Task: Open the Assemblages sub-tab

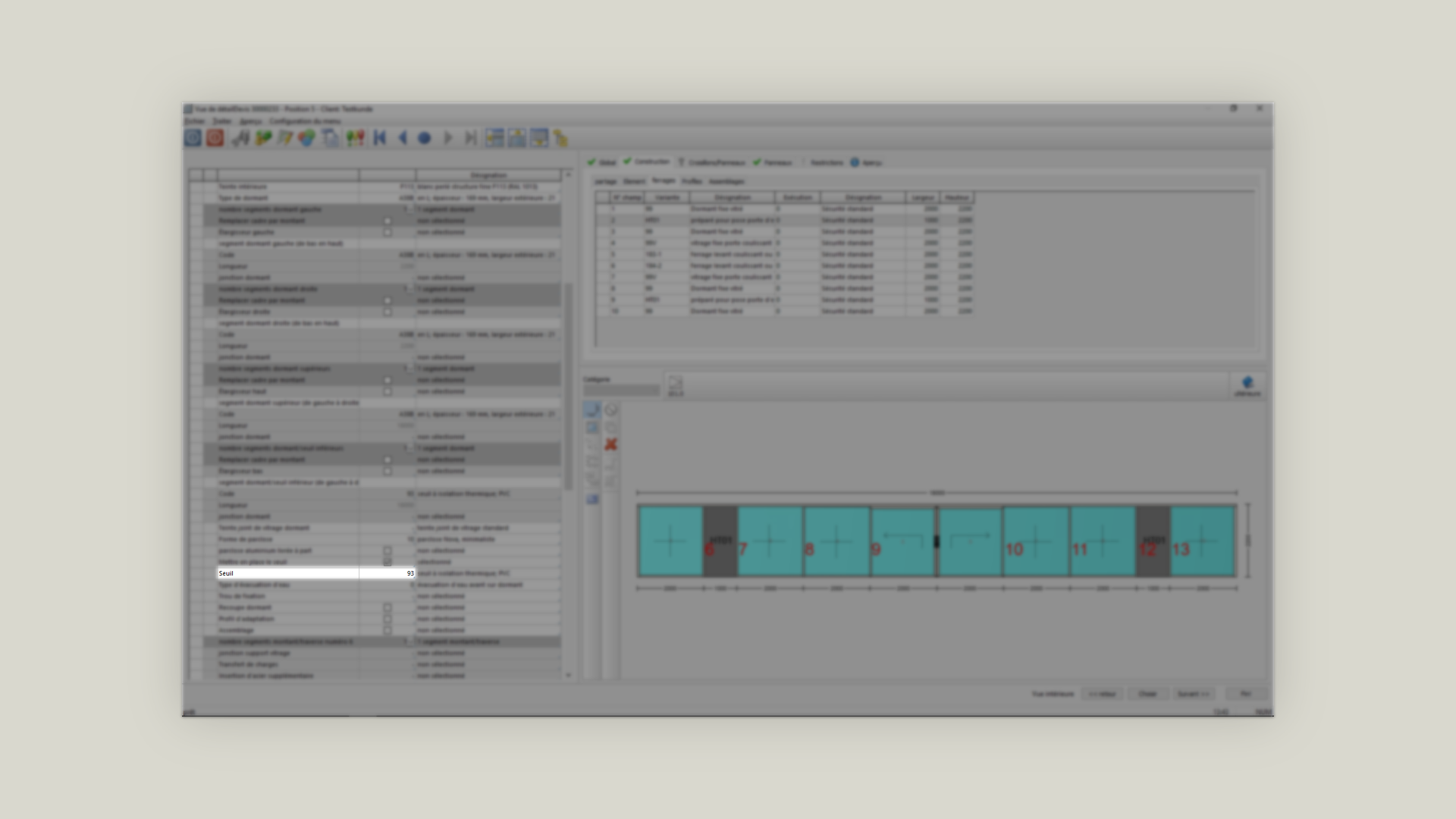Action: [726, 182]
